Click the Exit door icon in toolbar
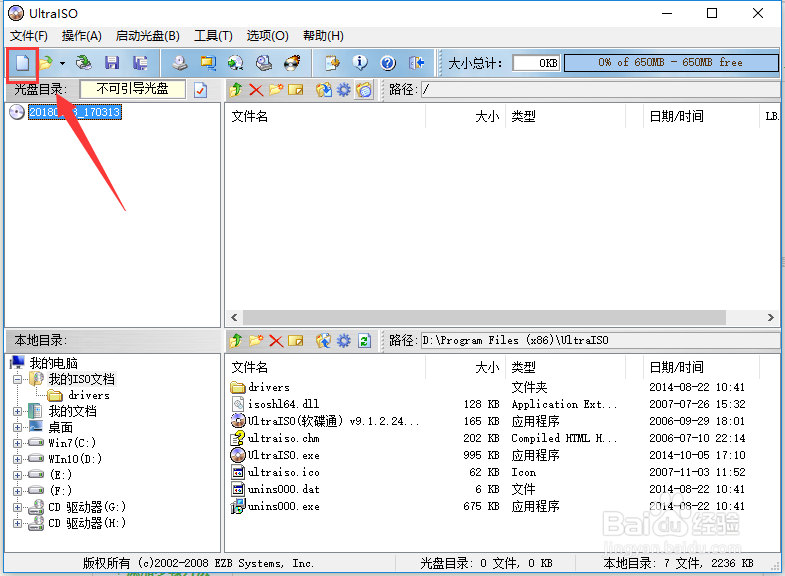 click(417, 63)
